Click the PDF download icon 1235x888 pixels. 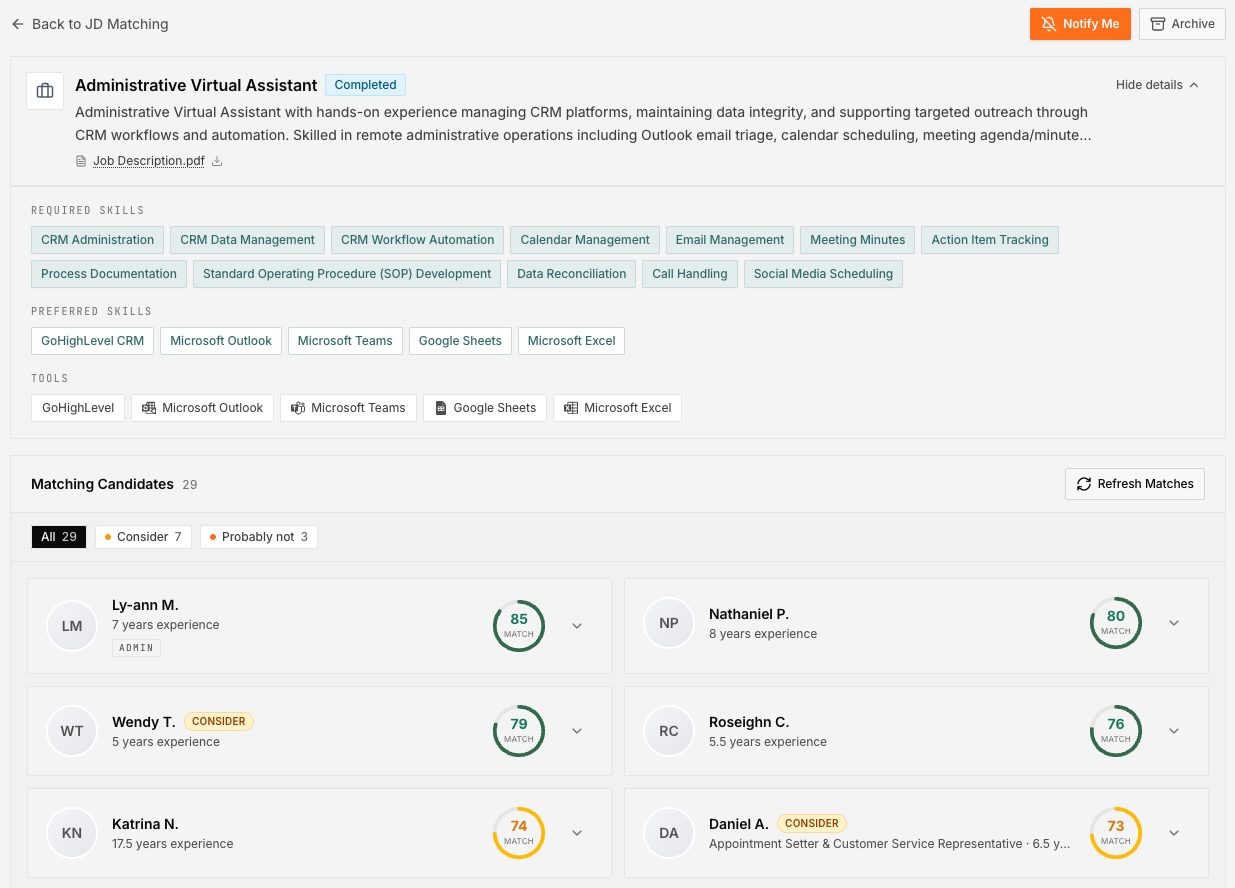point(217,161)
